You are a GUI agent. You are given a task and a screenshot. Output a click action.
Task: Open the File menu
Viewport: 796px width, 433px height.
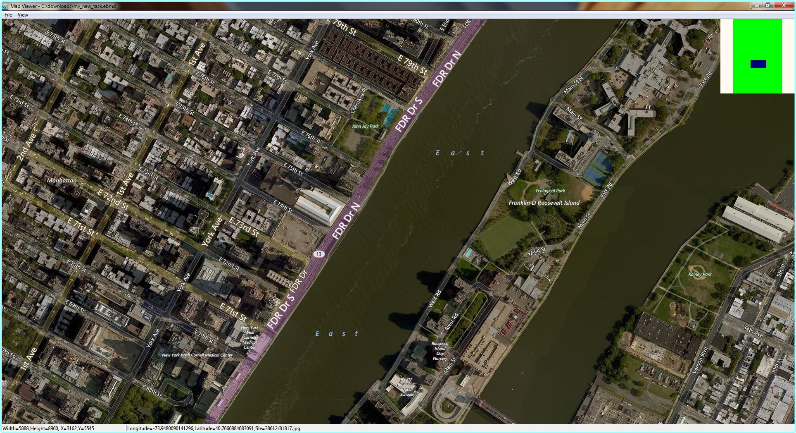(x=8, y=15)
